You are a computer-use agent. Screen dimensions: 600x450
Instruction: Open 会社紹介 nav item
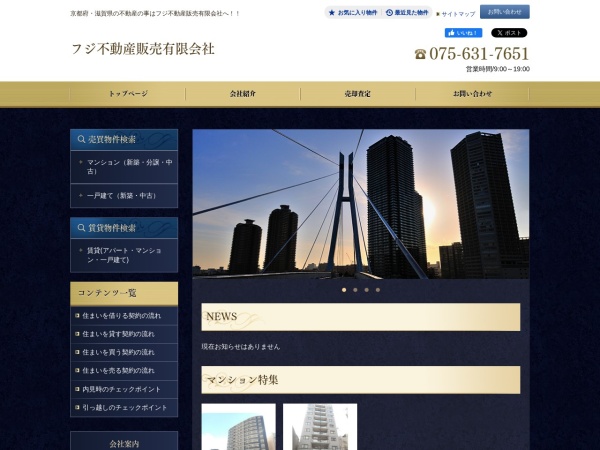[243, 94]
